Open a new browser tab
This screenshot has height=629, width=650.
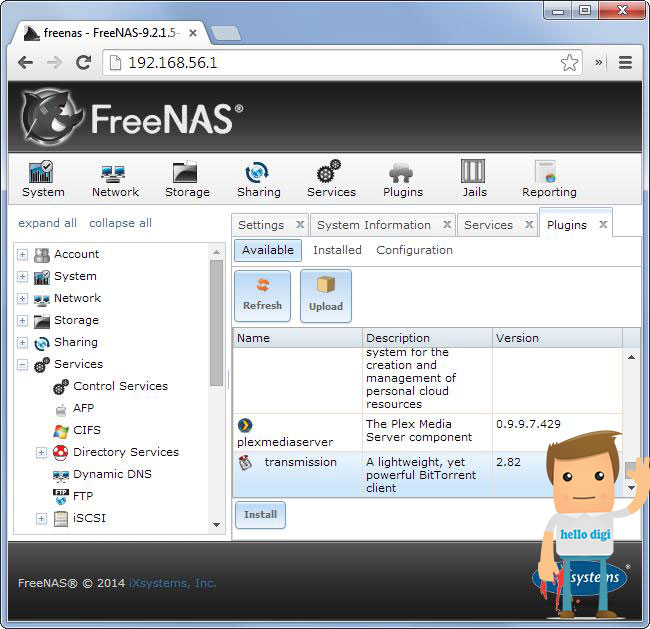coord(226,33)
